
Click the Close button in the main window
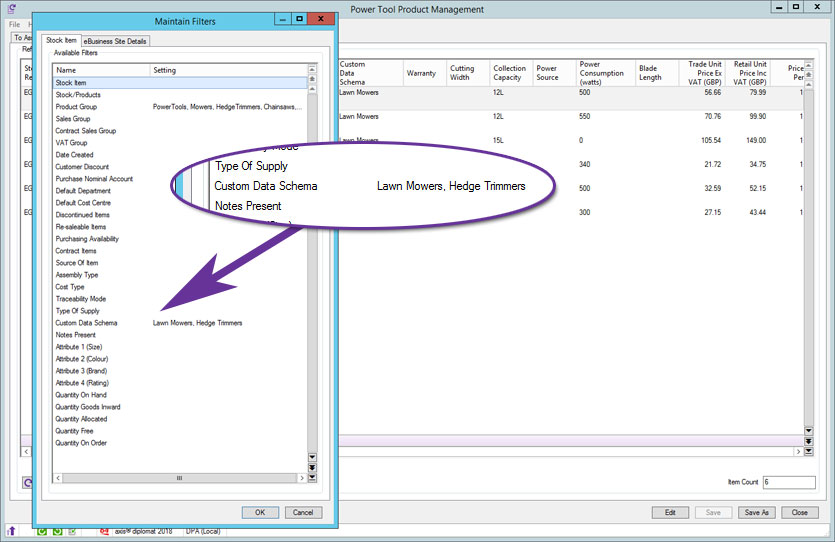point(799,512)
